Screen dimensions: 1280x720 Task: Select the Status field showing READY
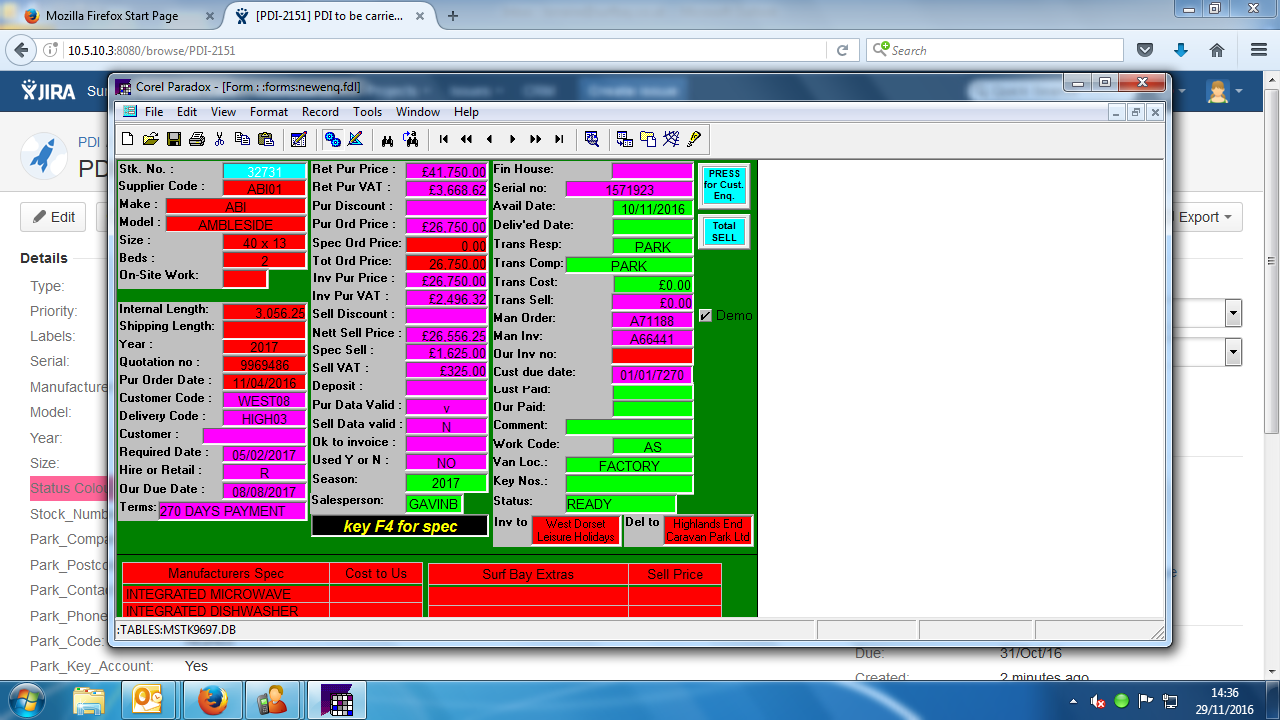click(621, 504)
